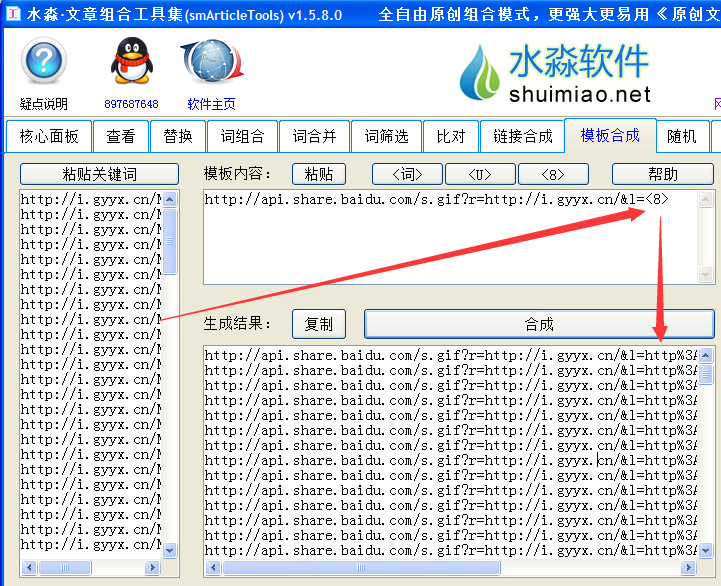721x586 pixels.
Task: Click the 生成结果： label
Action: pyautogui.click(x=238, y=323)
